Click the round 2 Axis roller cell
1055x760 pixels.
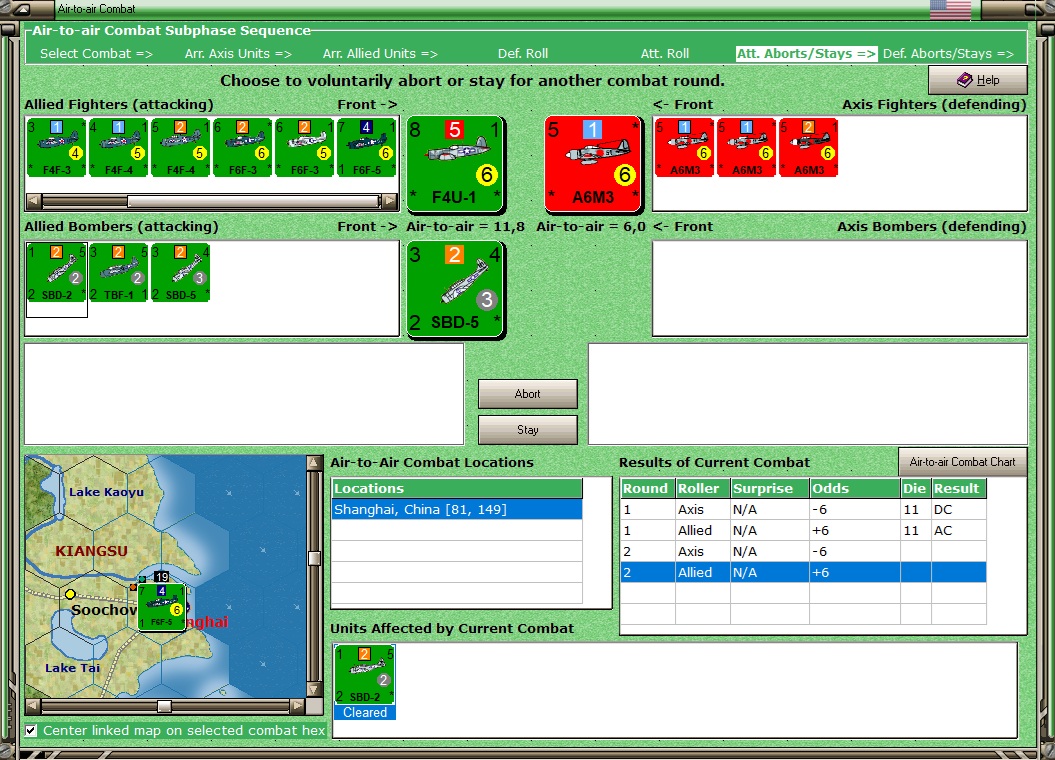pos(702,552)
